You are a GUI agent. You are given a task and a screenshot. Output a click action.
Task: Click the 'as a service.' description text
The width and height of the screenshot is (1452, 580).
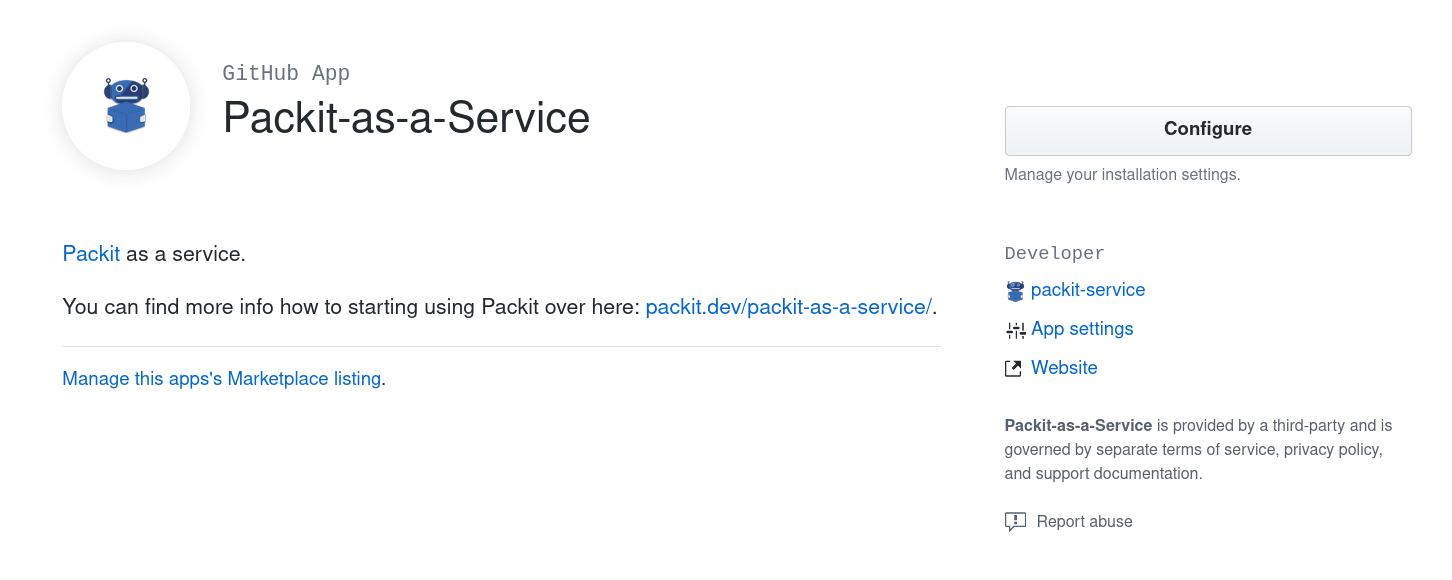pos(186,254)
